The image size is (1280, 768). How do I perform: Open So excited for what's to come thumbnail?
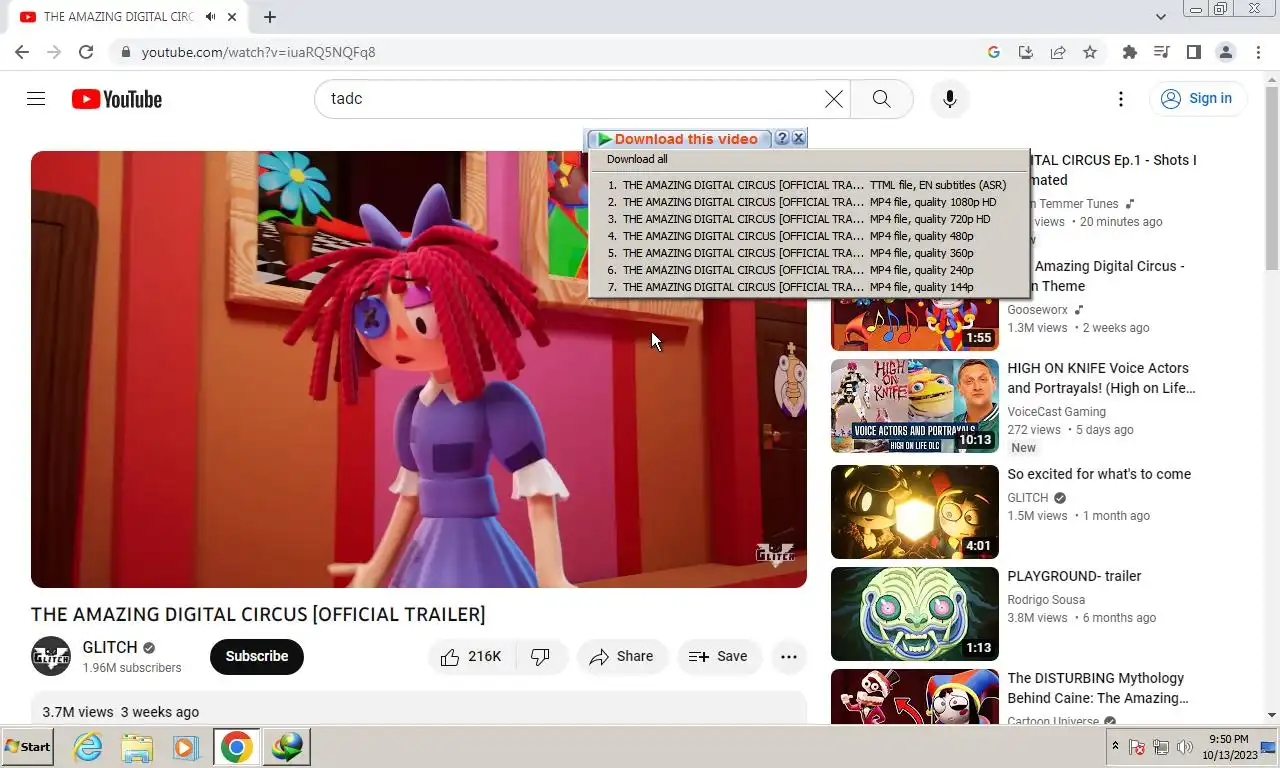coord(915,512)
